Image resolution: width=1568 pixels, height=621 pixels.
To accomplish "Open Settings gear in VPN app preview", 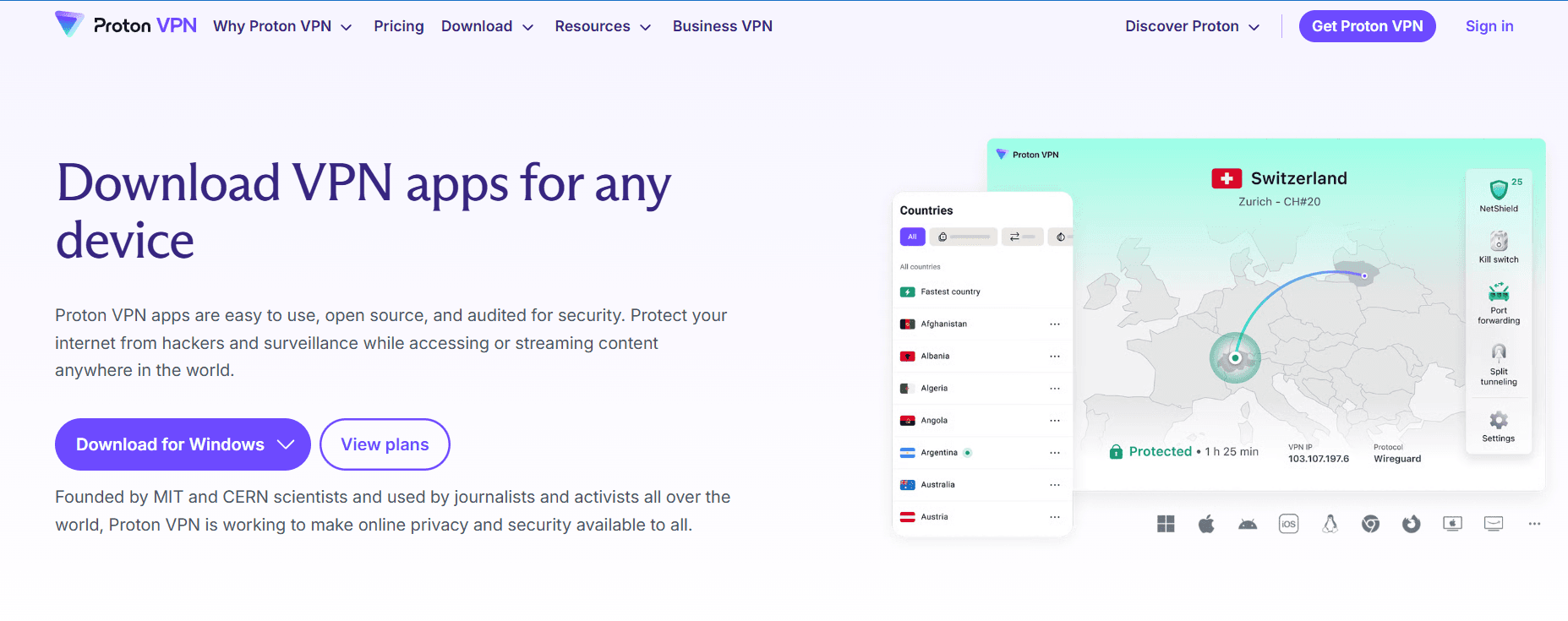I will tap(1499, 421).
